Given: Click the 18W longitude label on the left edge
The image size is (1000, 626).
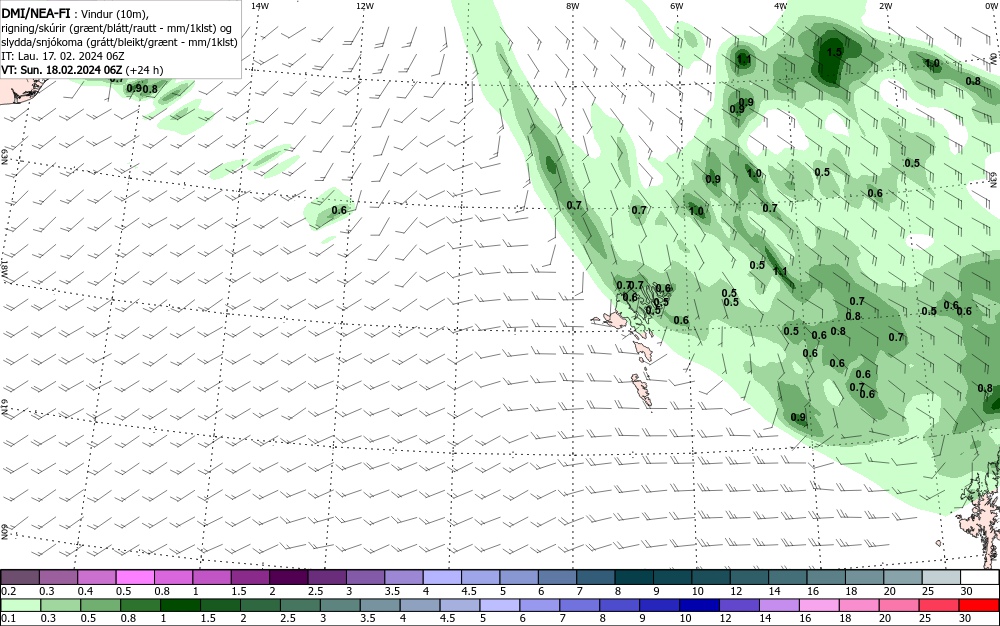Looking at the screenshot, I should 4,268.
